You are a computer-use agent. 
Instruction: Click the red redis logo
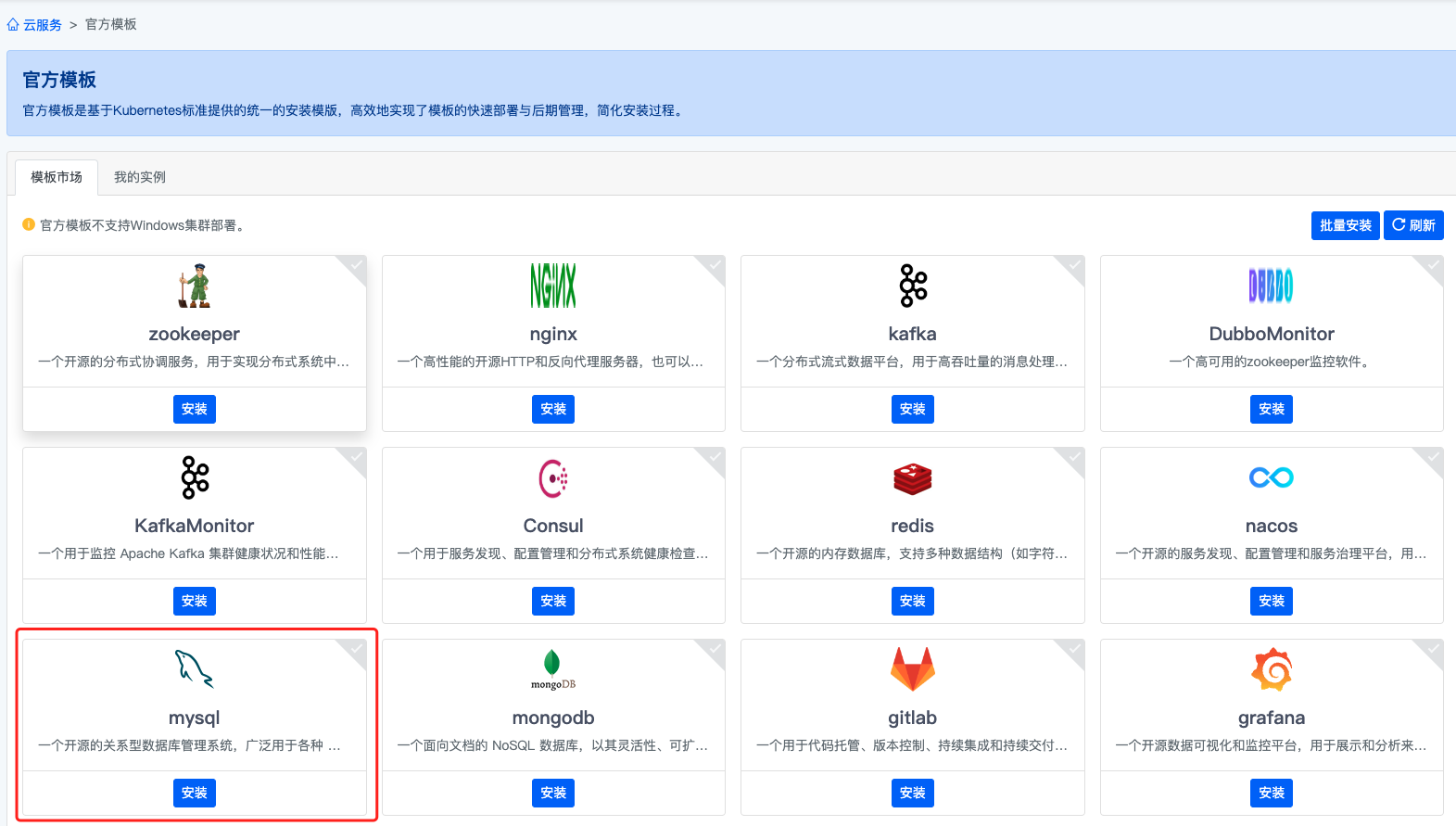point(913,478)
